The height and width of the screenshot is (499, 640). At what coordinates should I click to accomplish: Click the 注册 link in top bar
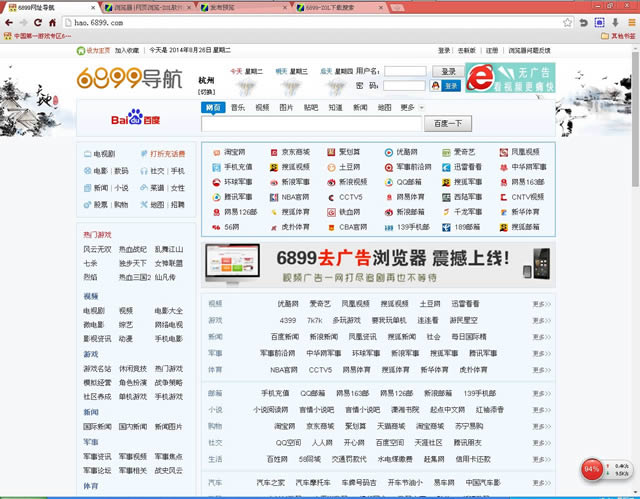(x=492, y=51)
